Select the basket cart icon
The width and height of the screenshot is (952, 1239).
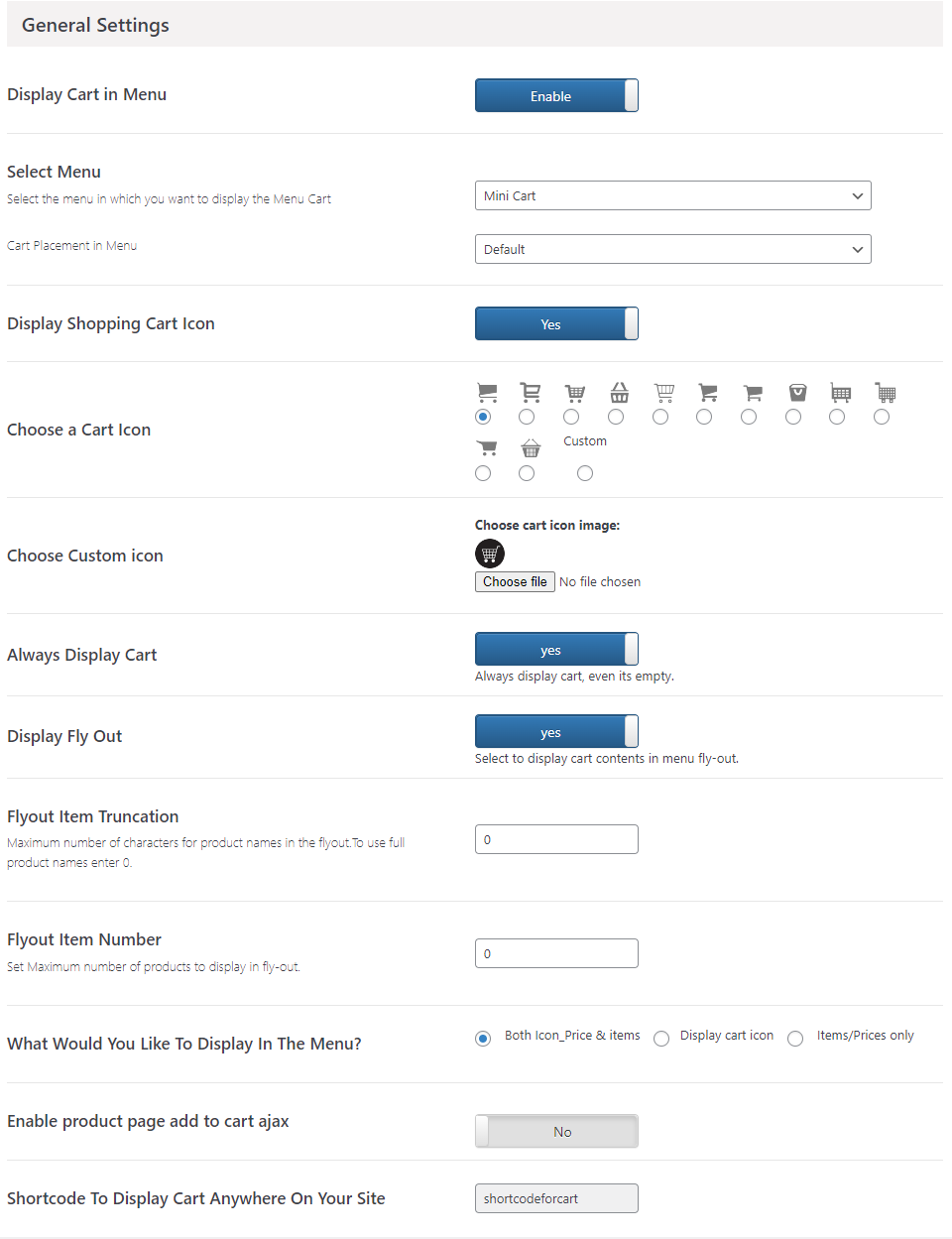pos(615,417)
